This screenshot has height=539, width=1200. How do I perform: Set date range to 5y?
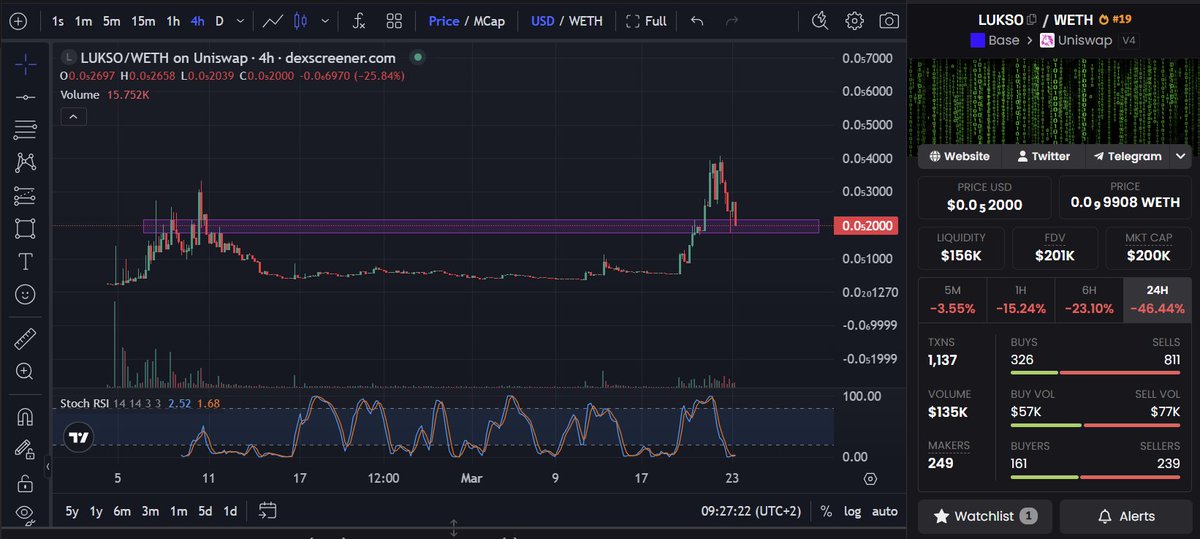72,511
